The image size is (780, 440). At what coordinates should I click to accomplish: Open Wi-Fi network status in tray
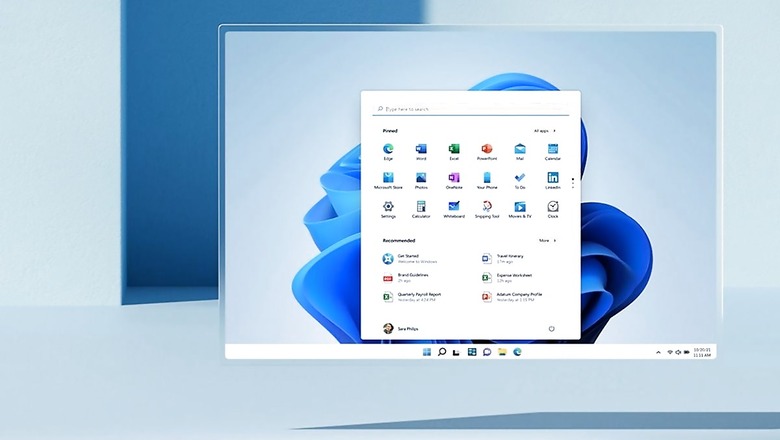[670, 352]
